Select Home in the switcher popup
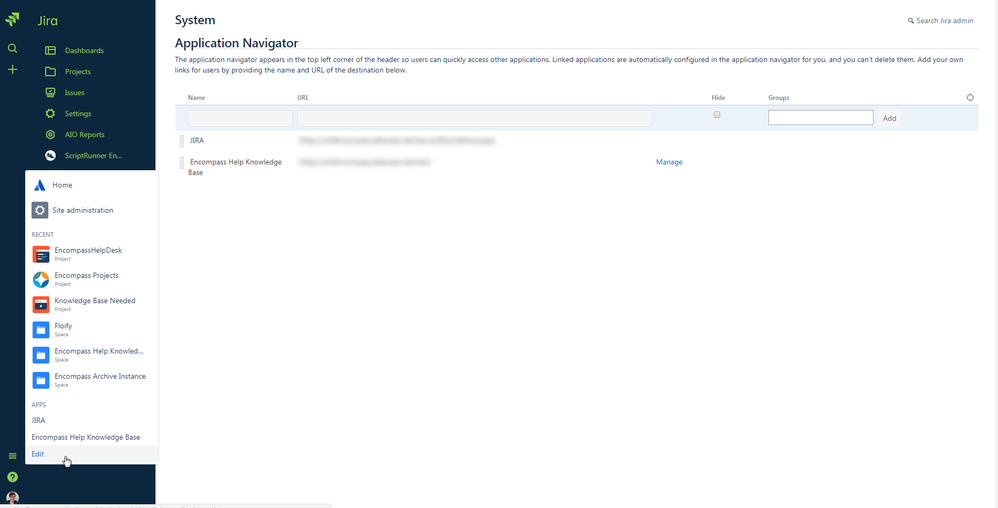 pos(62,185)
